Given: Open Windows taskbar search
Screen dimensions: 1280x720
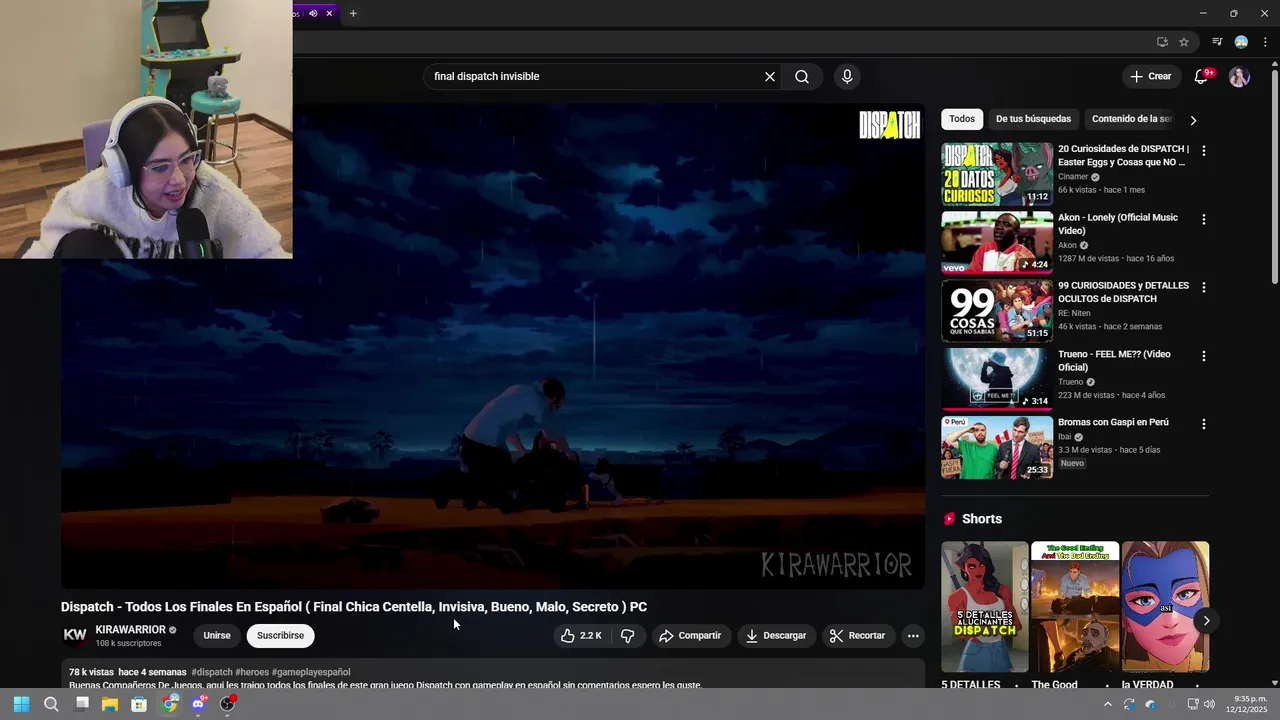Looking at the screenshot, I should 51,704.
